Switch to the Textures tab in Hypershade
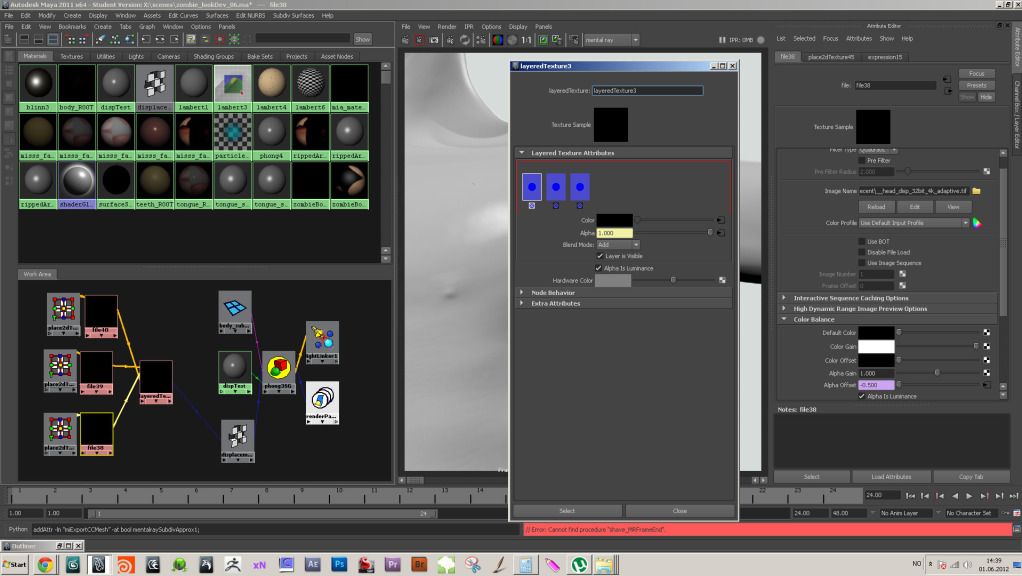 click(72, 57)
